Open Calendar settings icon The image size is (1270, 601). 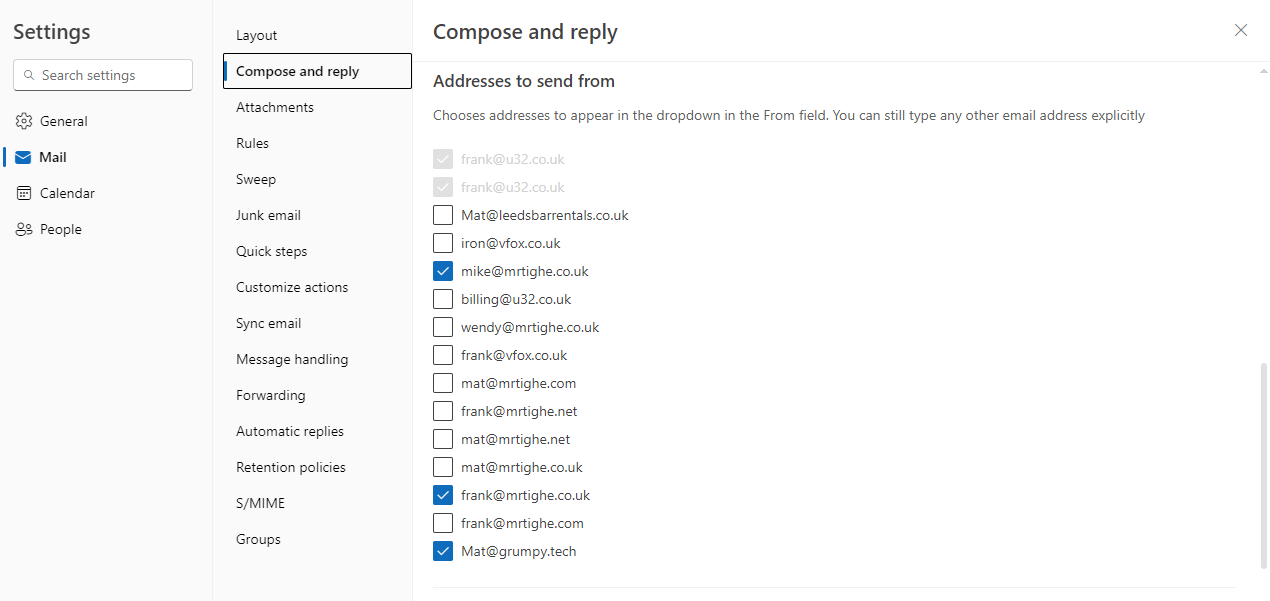[x=24, y=193]
